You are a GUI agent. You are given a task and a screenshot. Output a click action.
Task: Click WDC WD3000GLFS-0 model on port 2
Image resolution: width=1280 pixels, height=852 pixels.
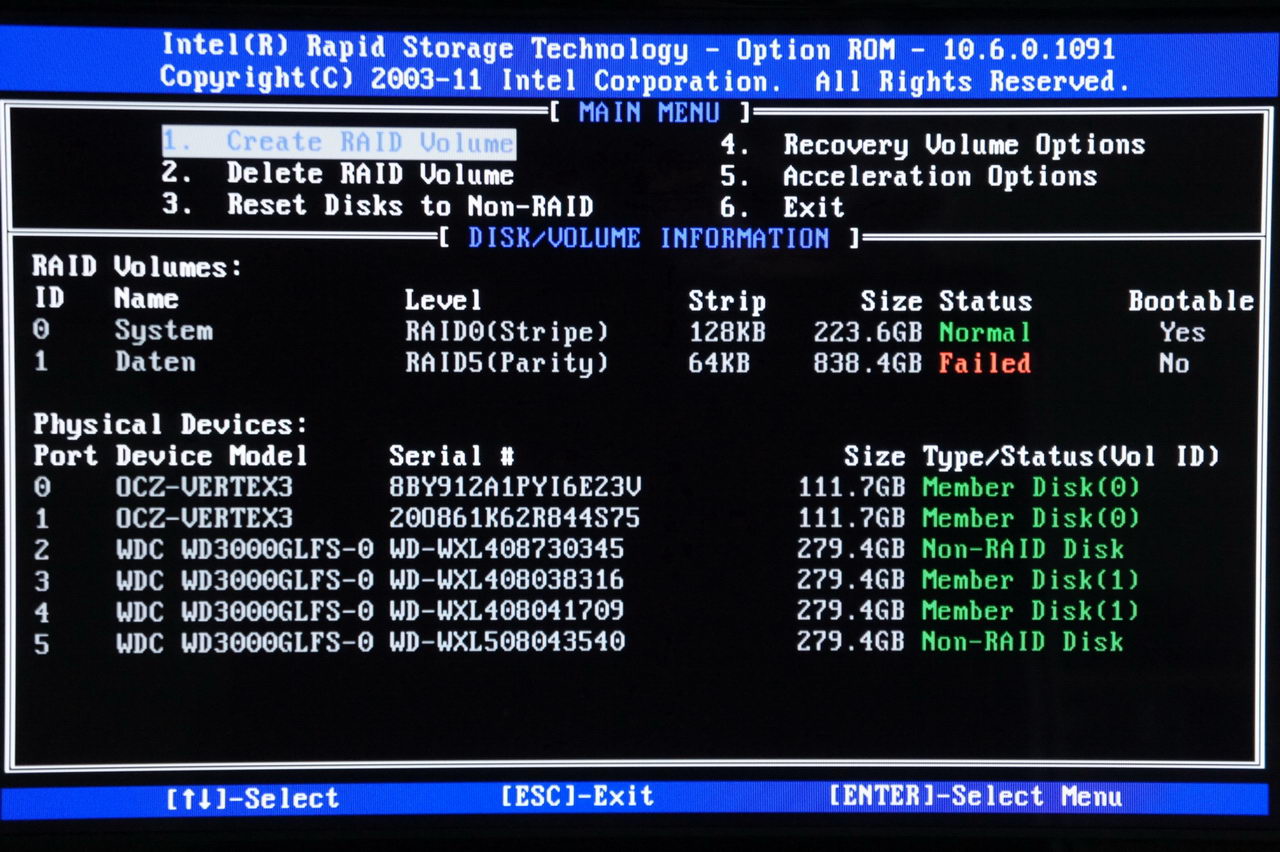pos(244,549)
